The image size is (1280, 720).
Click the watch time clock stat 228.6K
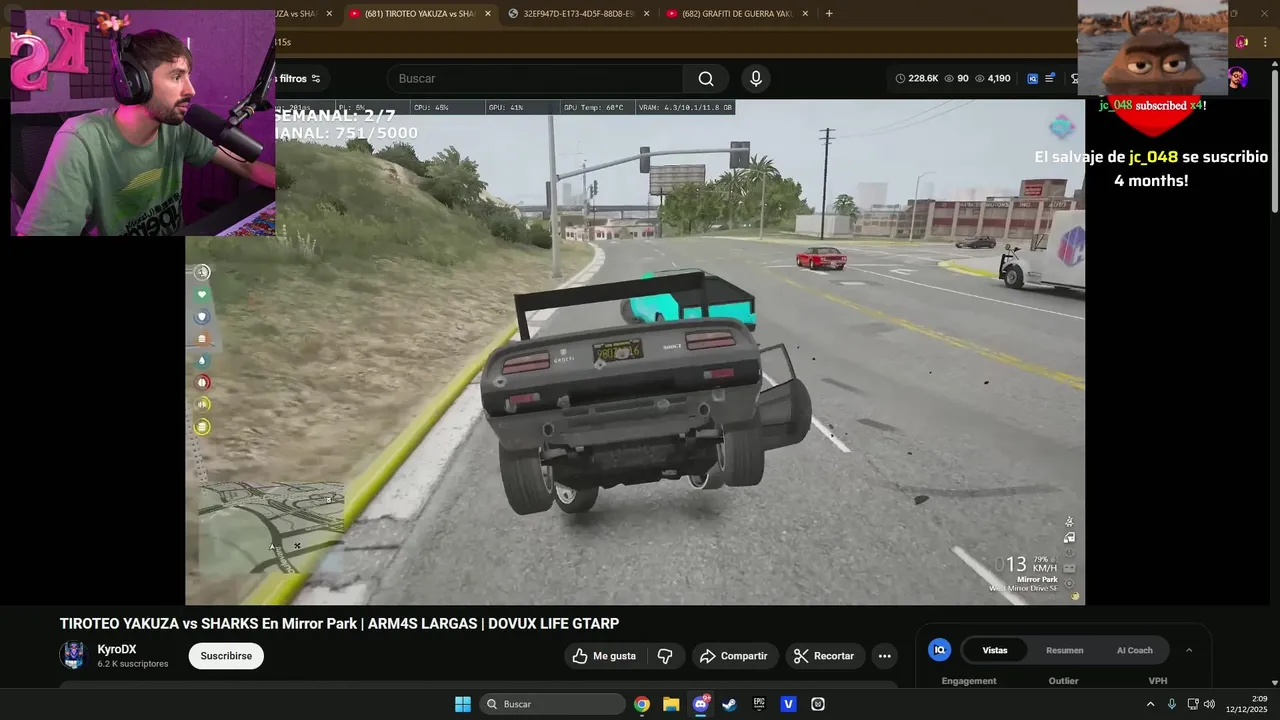[917, 78]
